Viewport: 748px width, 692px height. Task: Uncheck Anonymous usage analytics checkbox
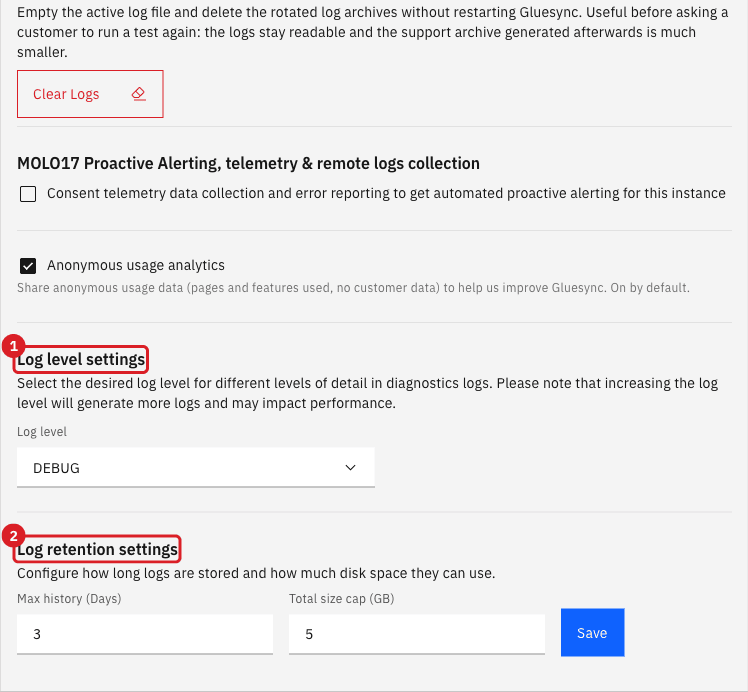[x=28, y=266]
